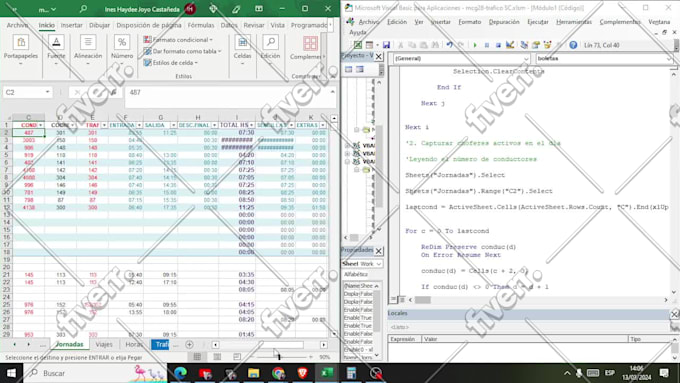
Task: Open the Número group in Excel ribbon
Action: tap(122, 50)
